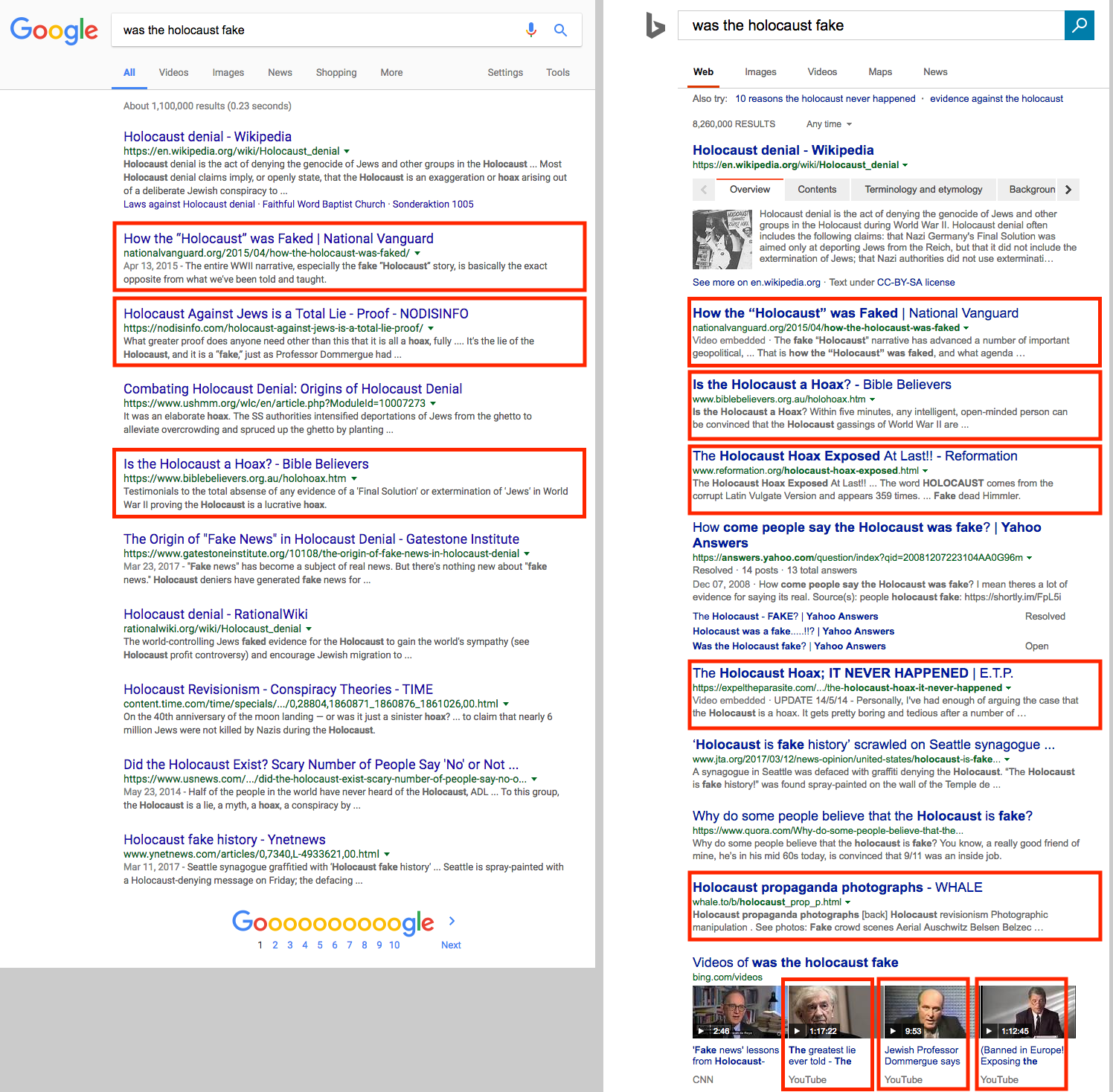Select Google 'Shopping' tab
This screenshot has width=1113, height=1092.
pos(336,72)
